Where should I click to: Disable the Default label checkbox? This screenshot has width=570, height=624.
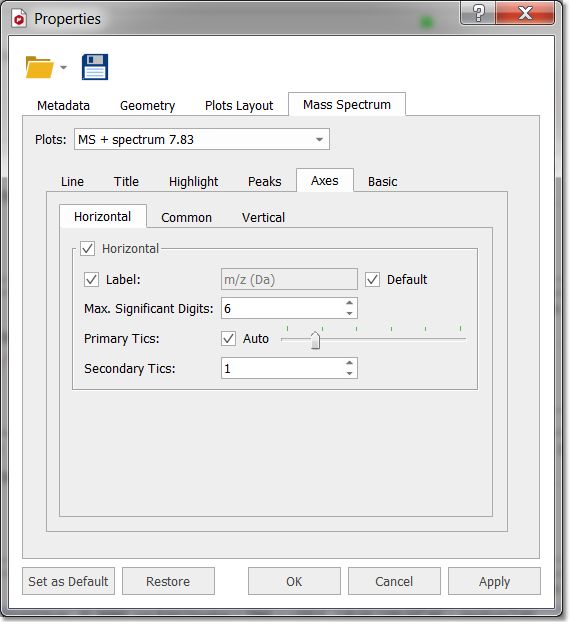point(373,279)
